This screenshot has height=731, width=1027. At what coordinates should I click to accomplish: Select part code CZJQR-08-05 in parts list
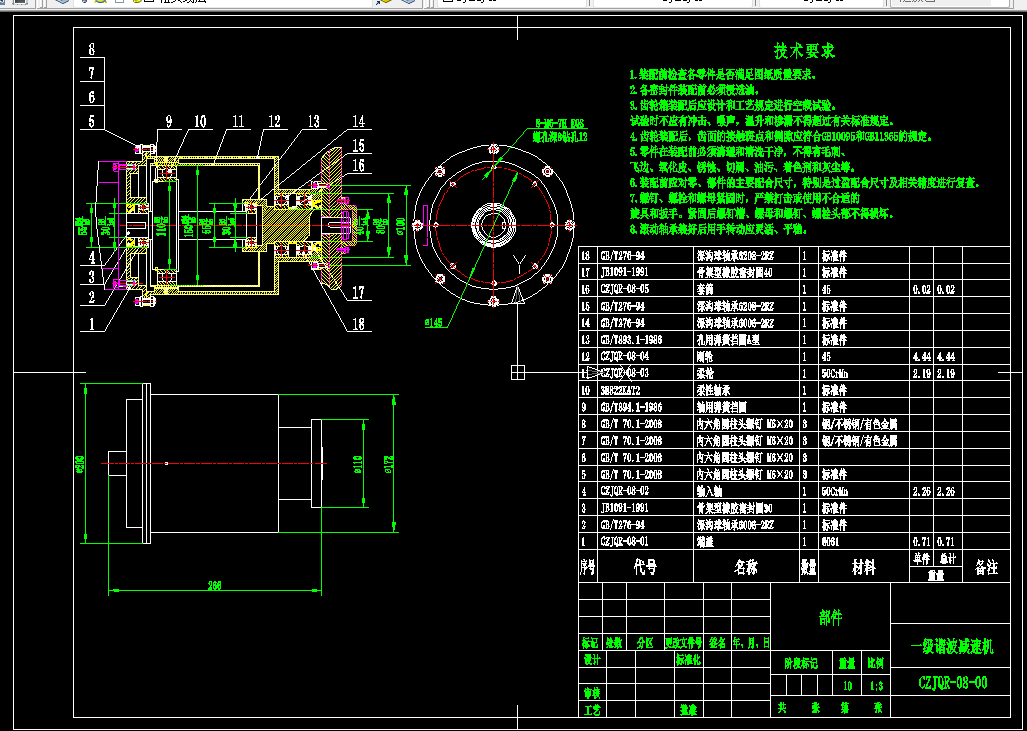pyautogui.click(x=626, y=289)
